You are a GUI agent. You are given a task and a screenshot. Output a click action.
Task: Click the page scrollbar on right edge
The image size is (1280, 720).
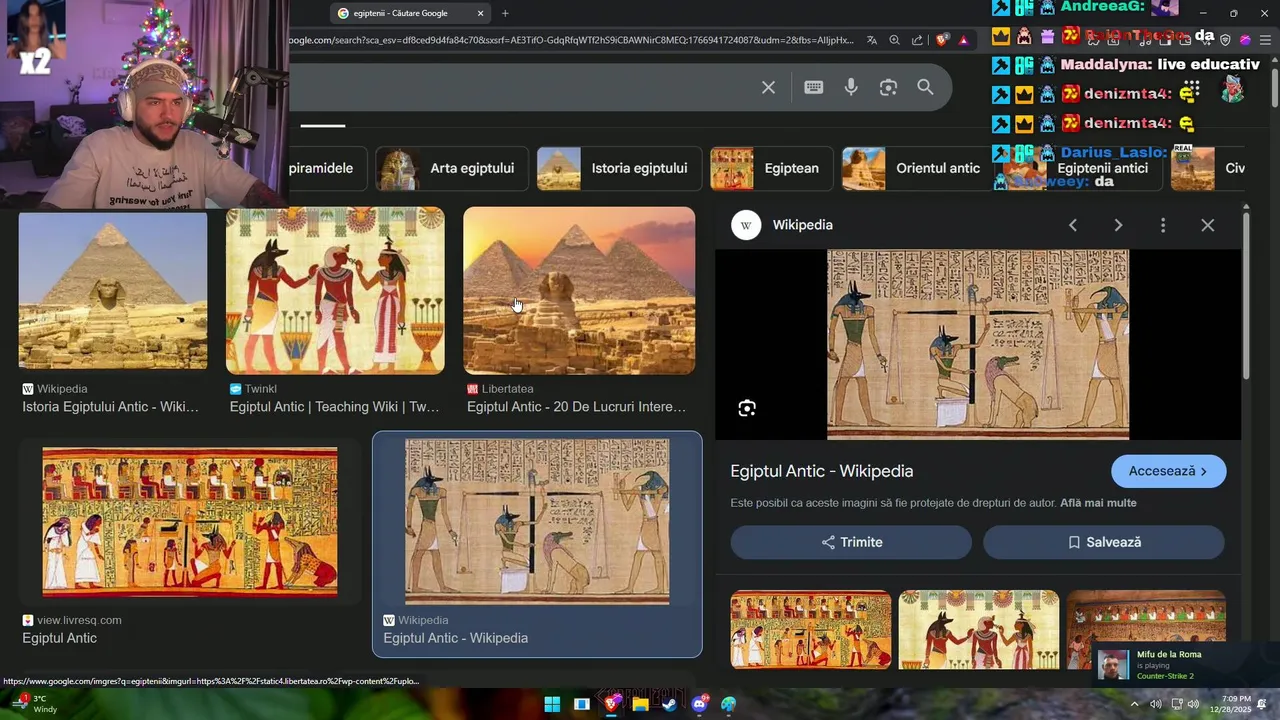point(1274,87)
